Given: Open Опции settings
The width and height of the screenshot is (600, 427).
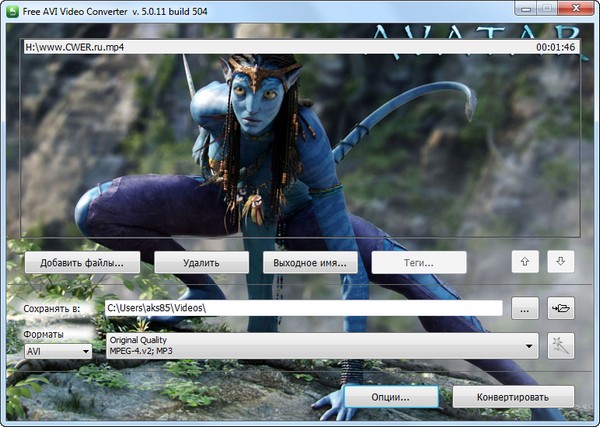Looking at the screenshot, I should (x=391, y=397).
